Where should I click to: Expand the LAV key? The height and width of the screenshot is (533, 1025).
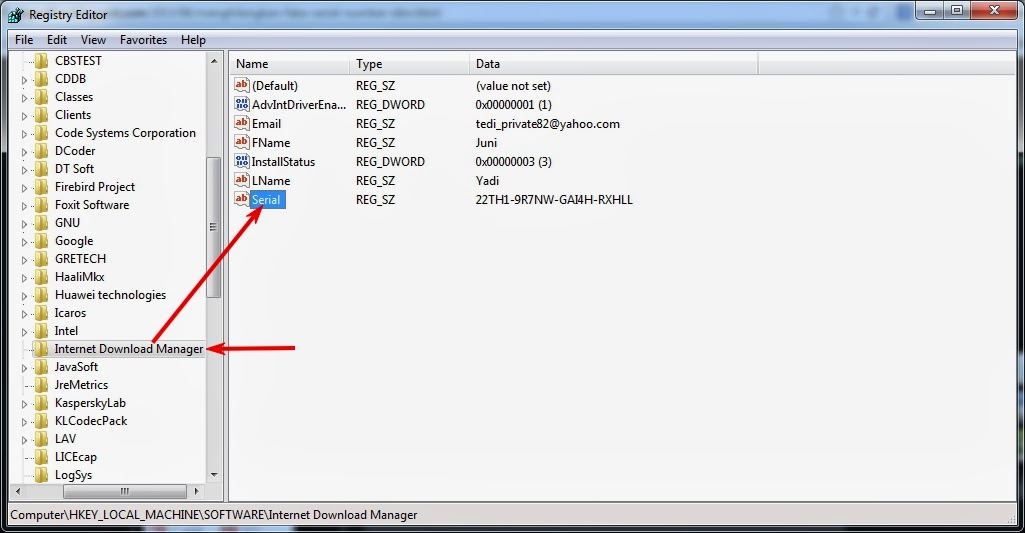click(x=24, y=440)
